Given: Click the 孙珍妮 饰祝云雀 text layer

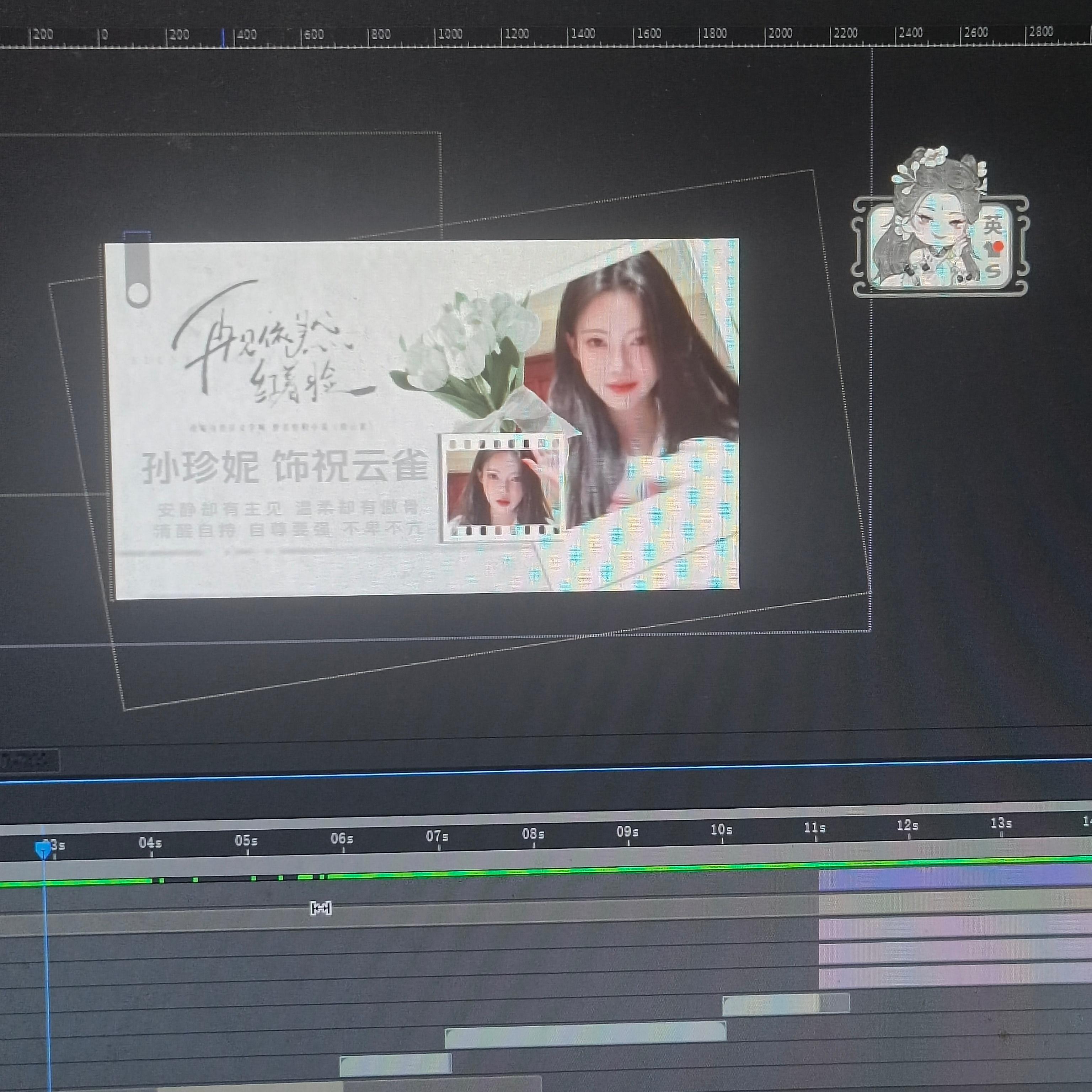Looking at the screenshot, I should (x=284, y=467).
